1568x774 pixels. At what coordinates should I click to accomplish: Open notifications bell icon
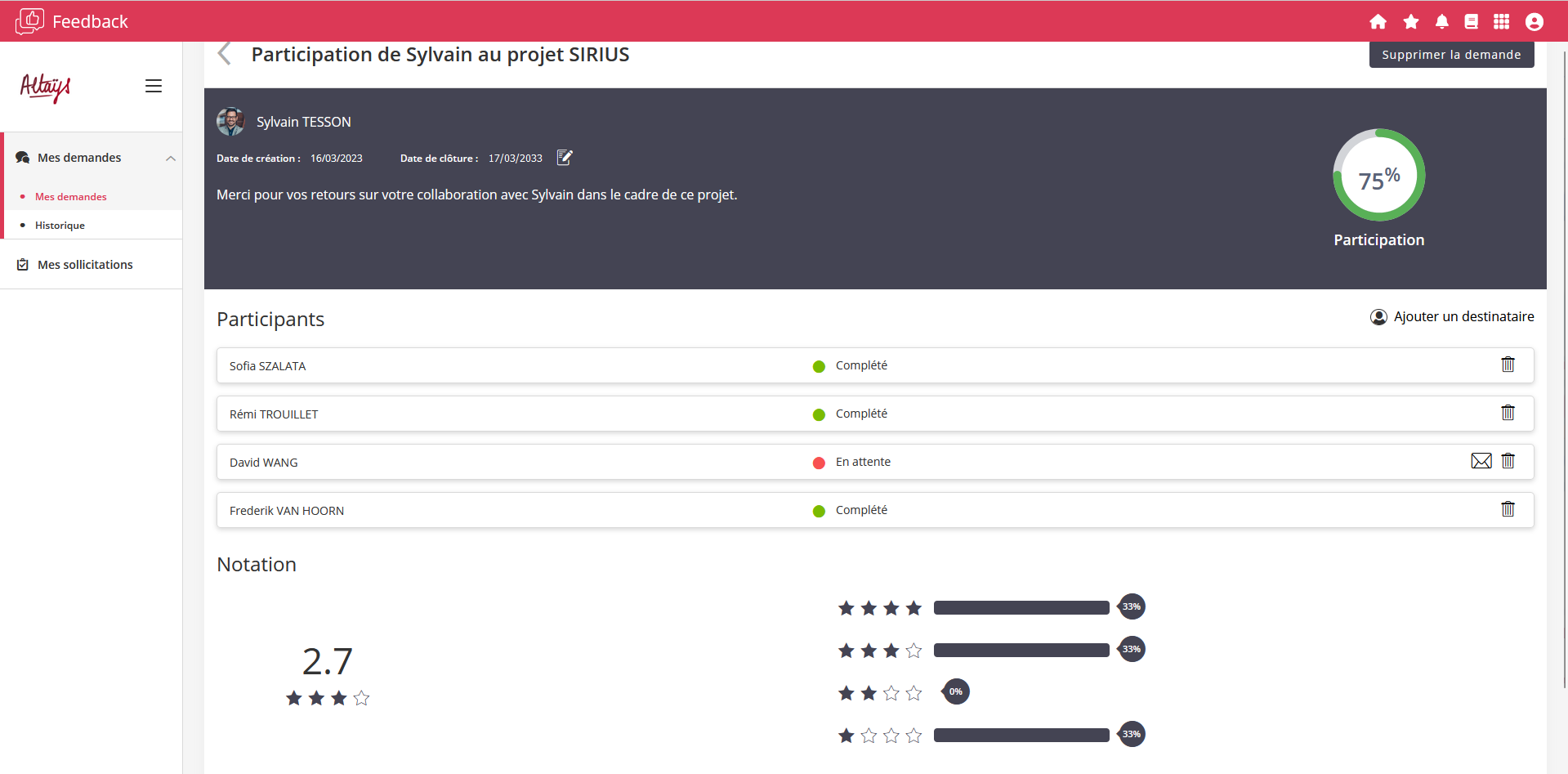point(1441,22)
